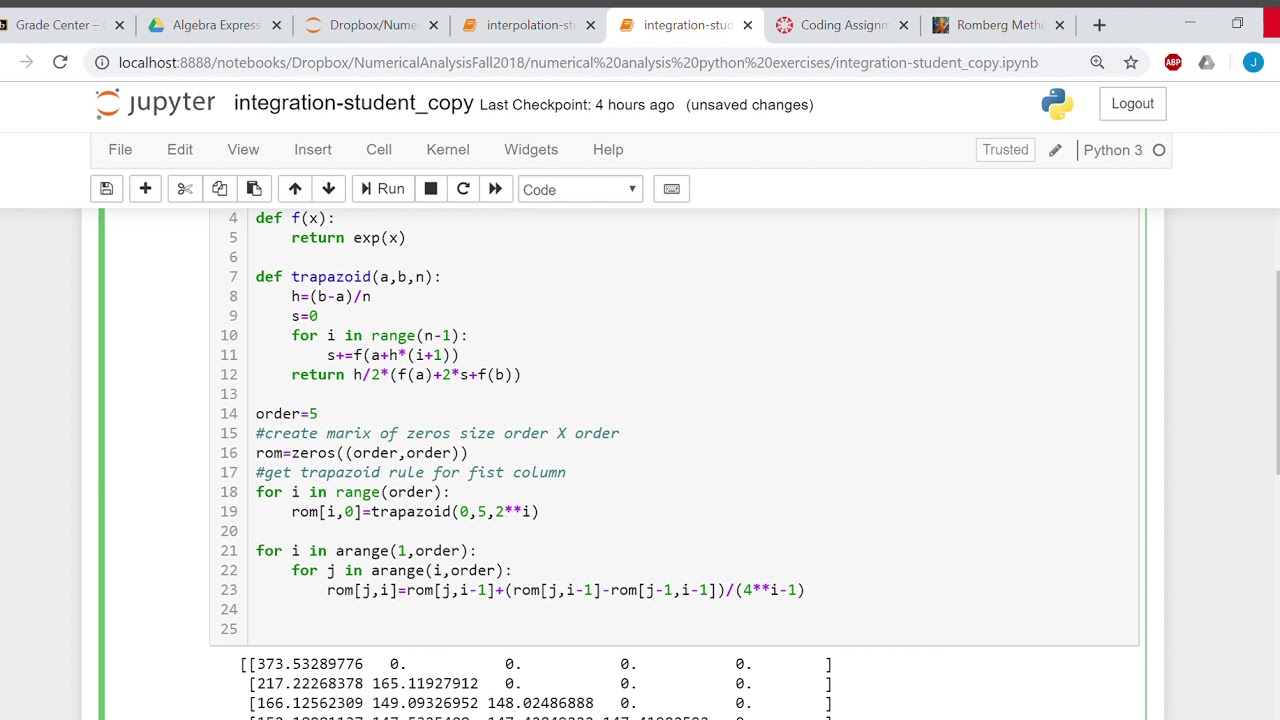Open the Edit menu
Viewport: 1280px width, 720px height.
(180, 149)
